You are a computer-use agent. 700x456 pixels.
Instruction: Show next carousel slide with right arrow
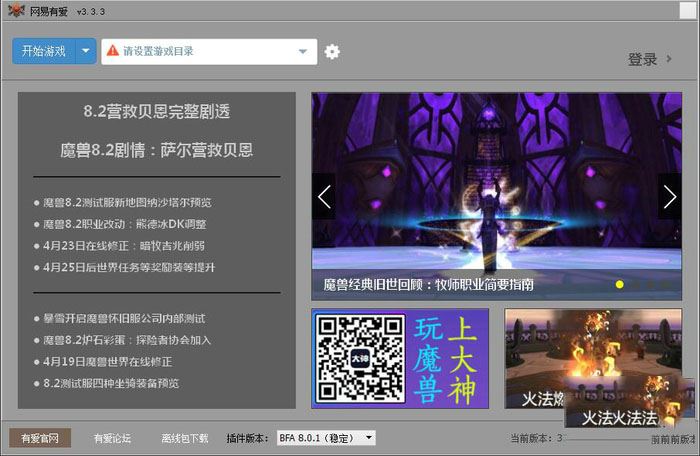point(670,197)
